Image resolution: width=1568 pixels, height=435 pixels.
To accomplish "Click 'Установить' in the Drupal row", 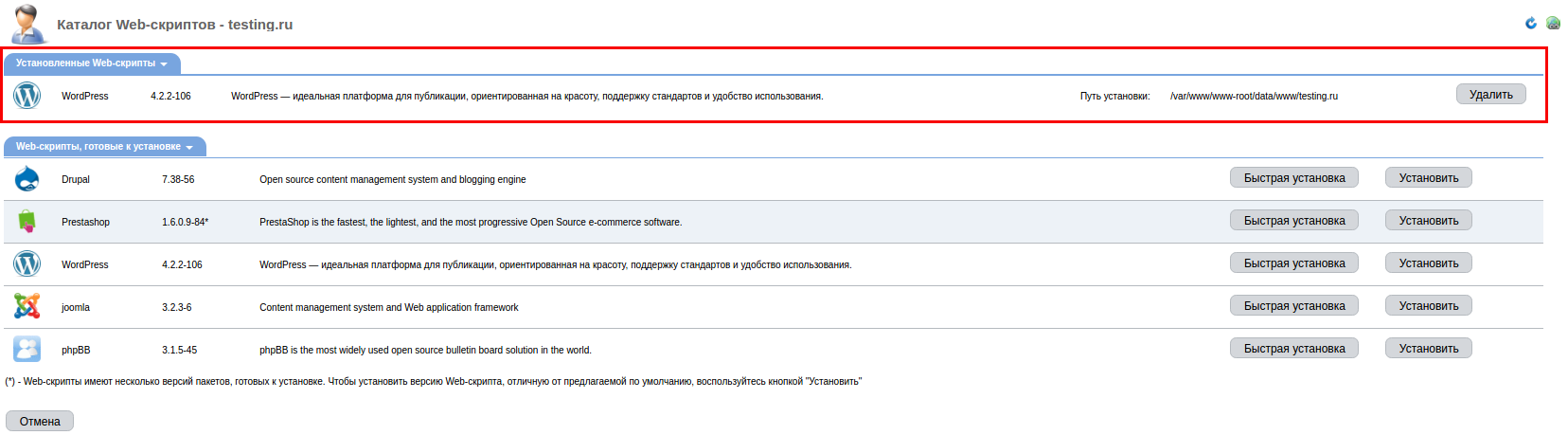I will pos(1429,177).
